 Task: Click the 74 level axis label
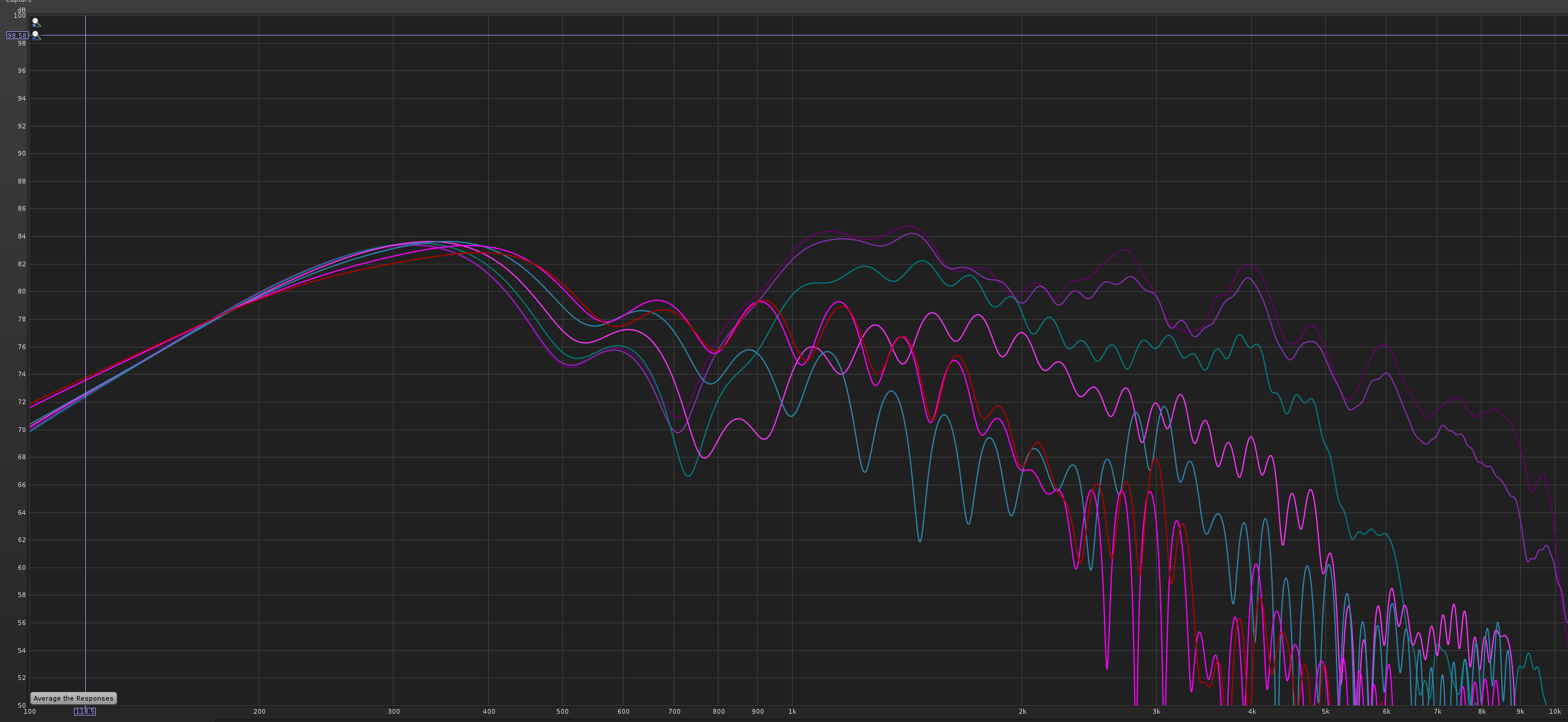(x=22, y=375)
